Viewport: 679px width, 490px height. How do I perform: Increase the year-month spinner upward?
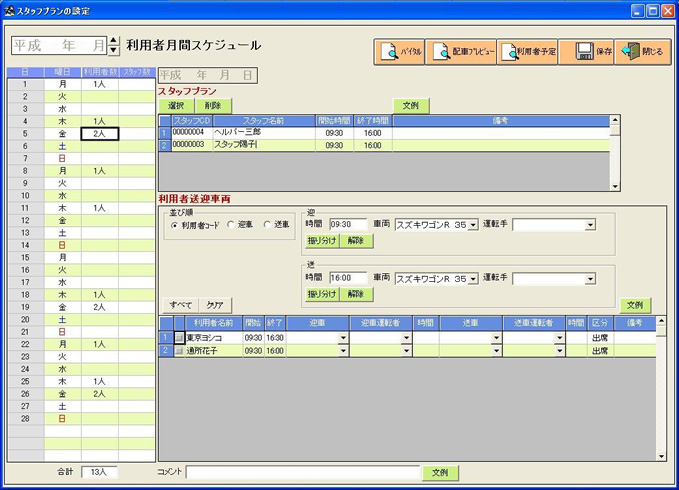pos(113,41)
